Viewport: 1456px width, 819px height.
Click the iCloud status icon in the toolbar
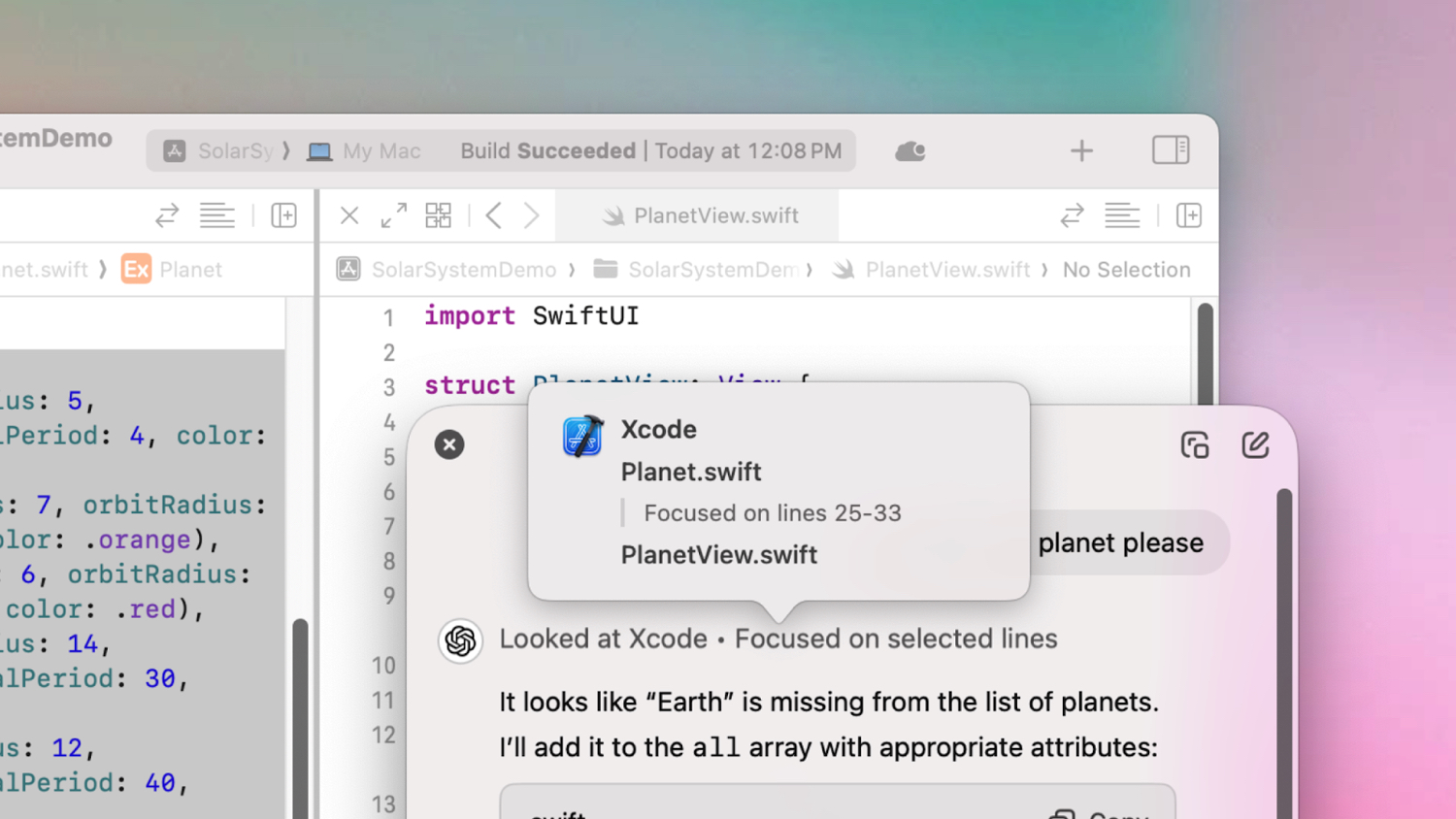pyautogui.click(x=910, y=150)
